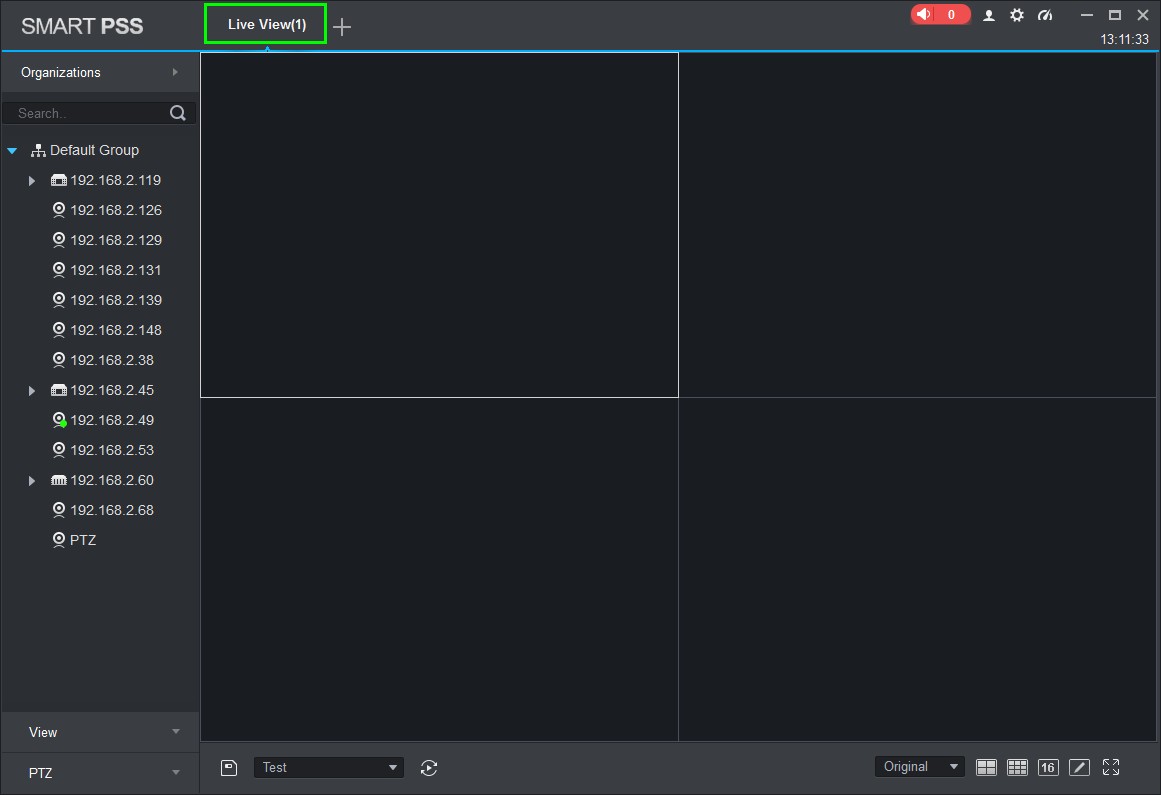Click the tour refresh cycle icon
Screen dimensions: 1161x795
point(429,768)
